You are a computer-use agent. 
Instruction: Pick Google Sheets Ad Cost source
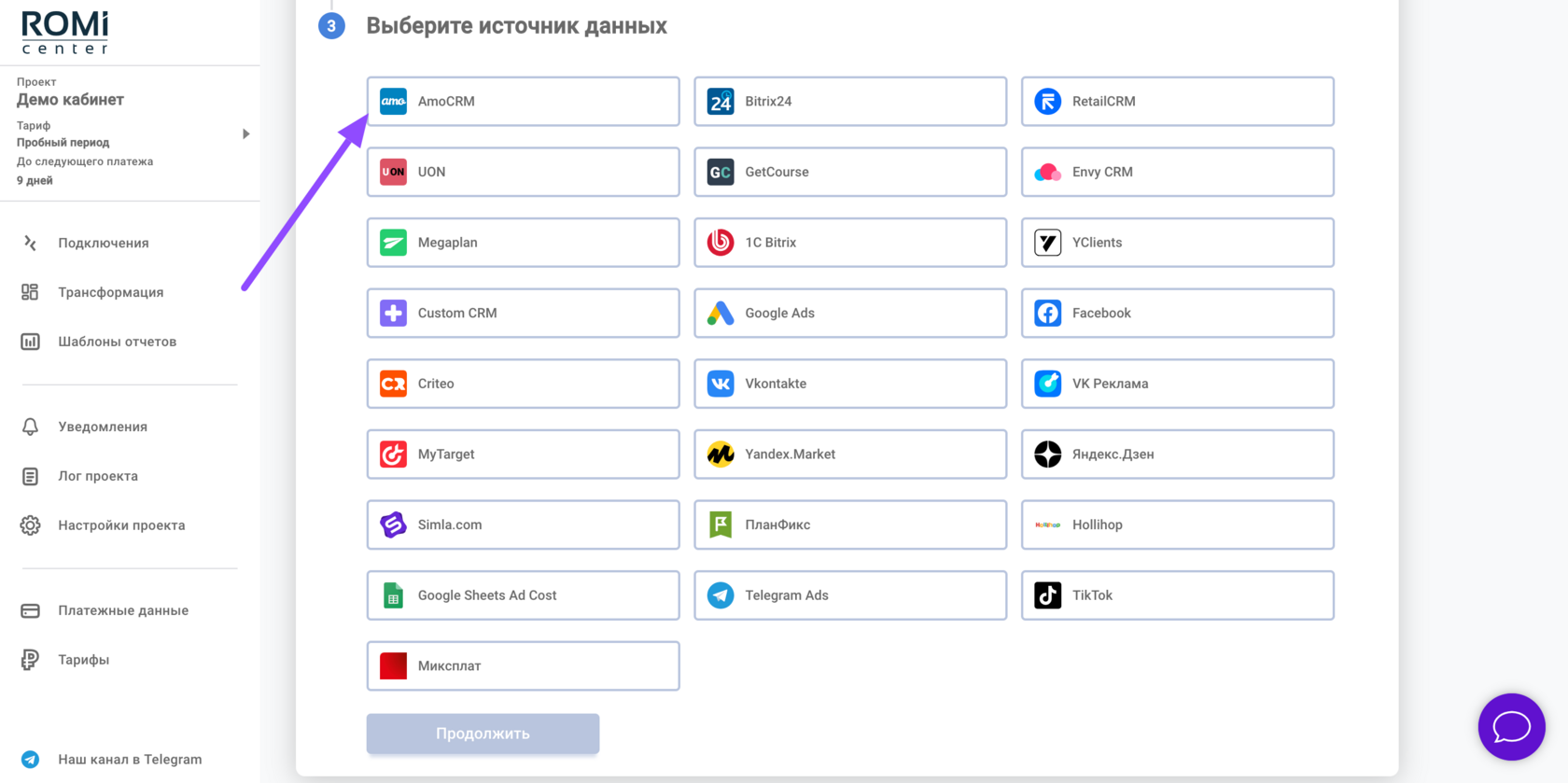click(523, 595)
